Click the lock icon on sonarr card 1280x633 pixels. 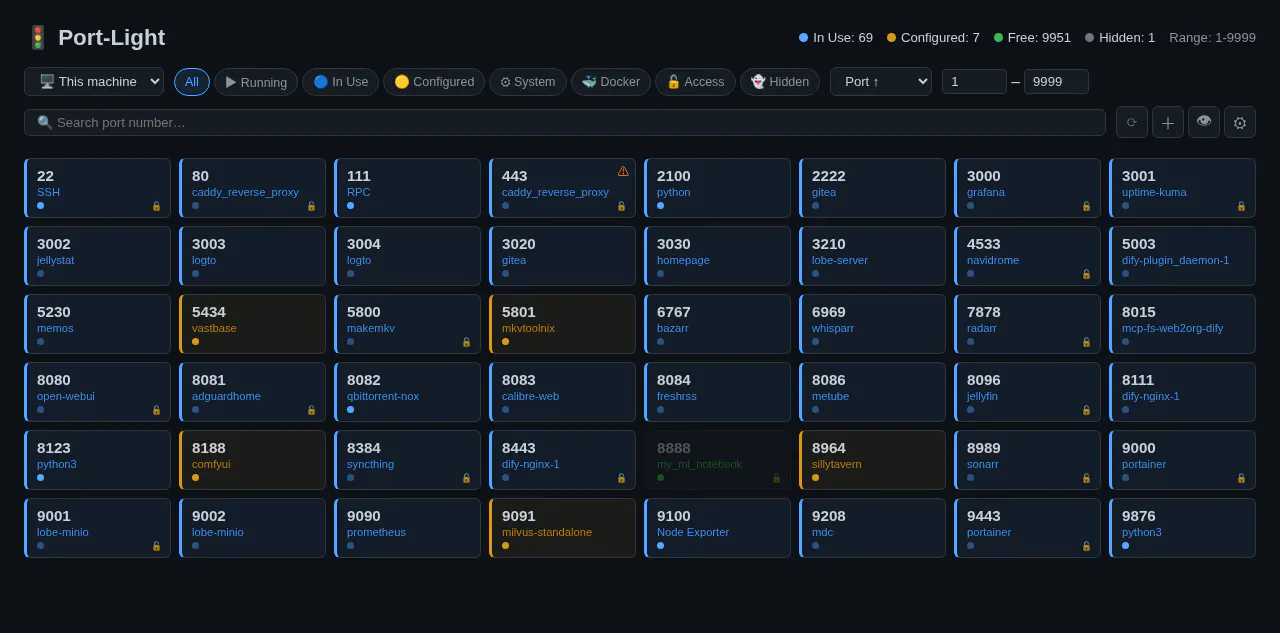point(1086,478)
